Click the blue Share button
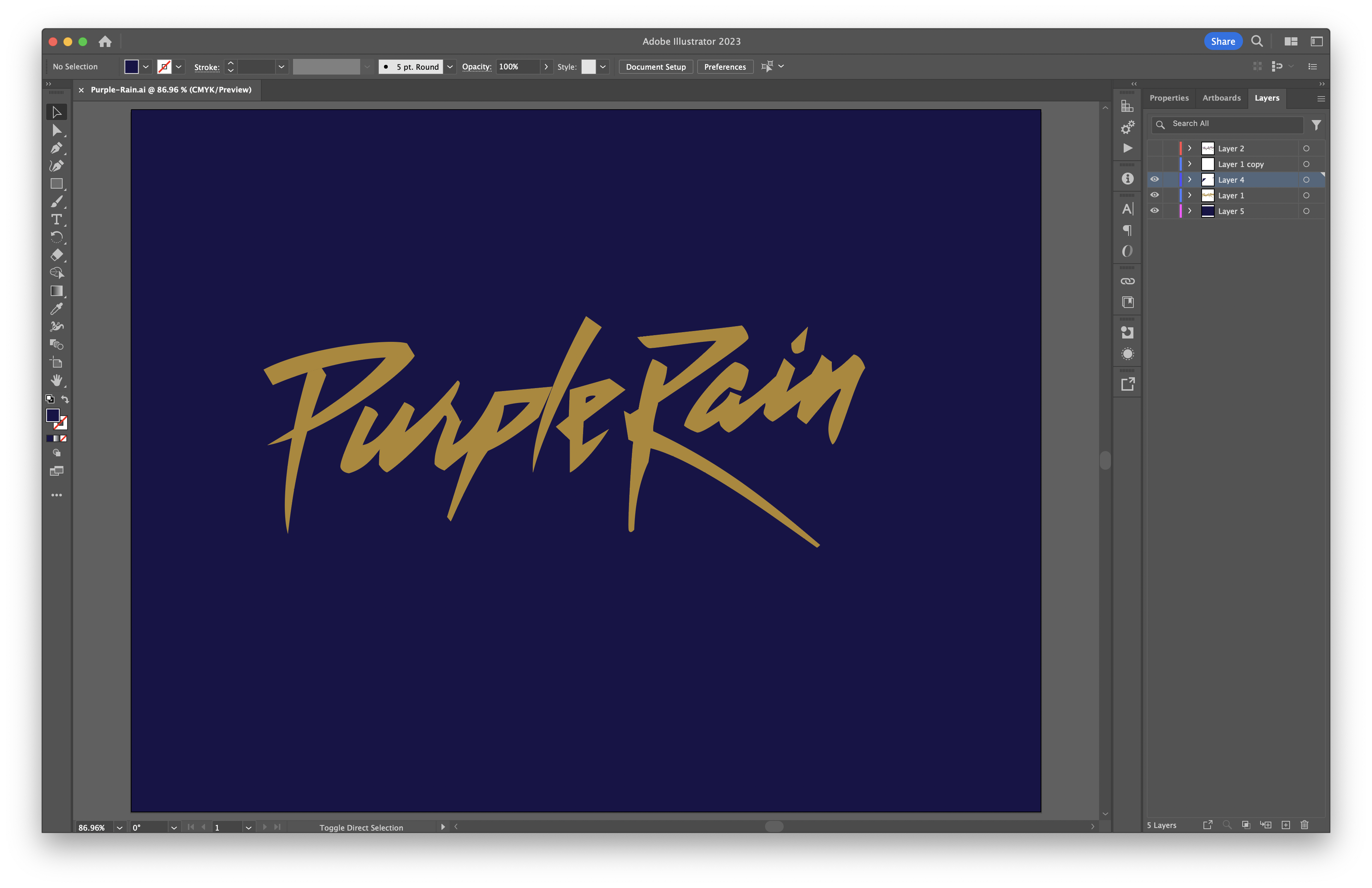The image size is (1372, 888). (x=1223, y=41)
